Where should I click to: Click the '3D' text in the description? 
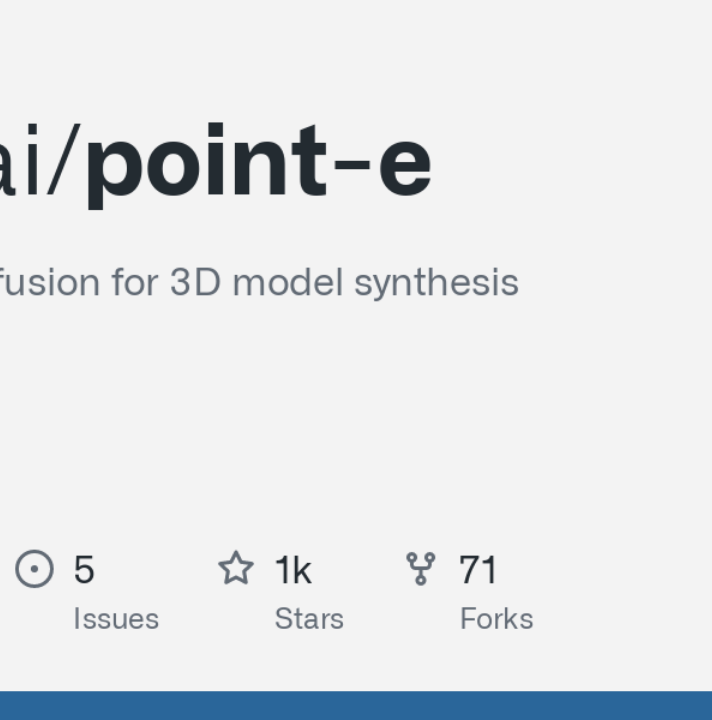[196, 282]
